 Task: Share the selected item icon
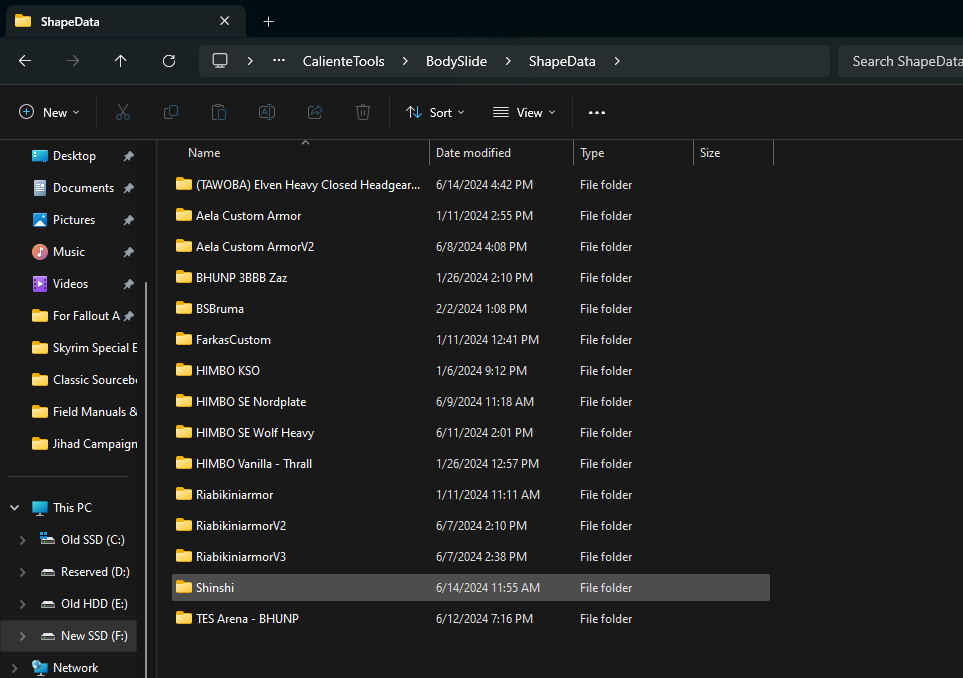click(x=315, y=112)
